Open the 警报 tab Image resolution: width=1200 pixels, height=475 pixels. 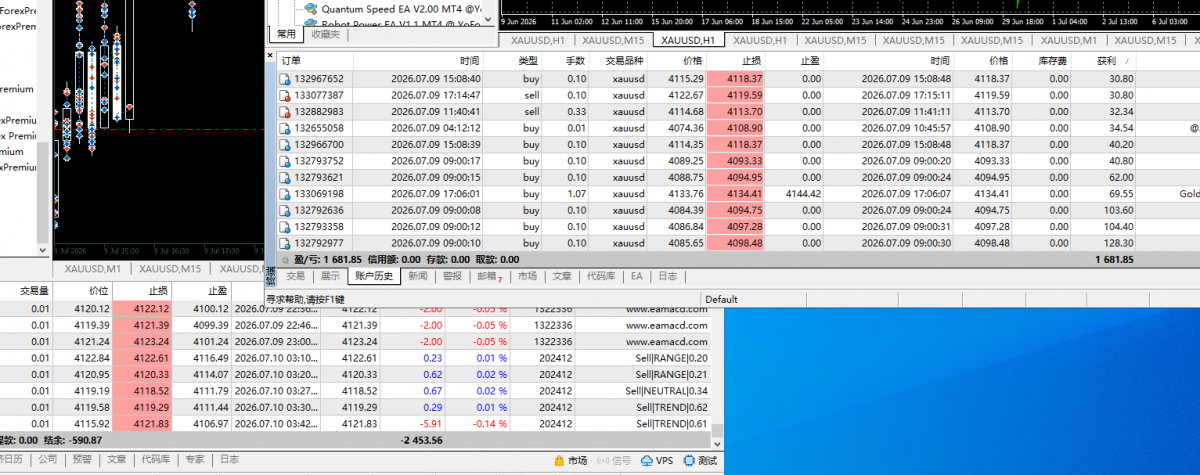(452, 276)
